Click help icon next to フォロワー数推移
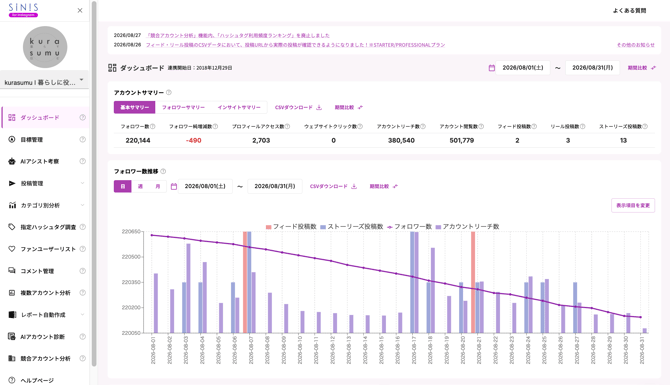This screenshot has width=670, height=385. pyautogui.click(x=163, y=171)
